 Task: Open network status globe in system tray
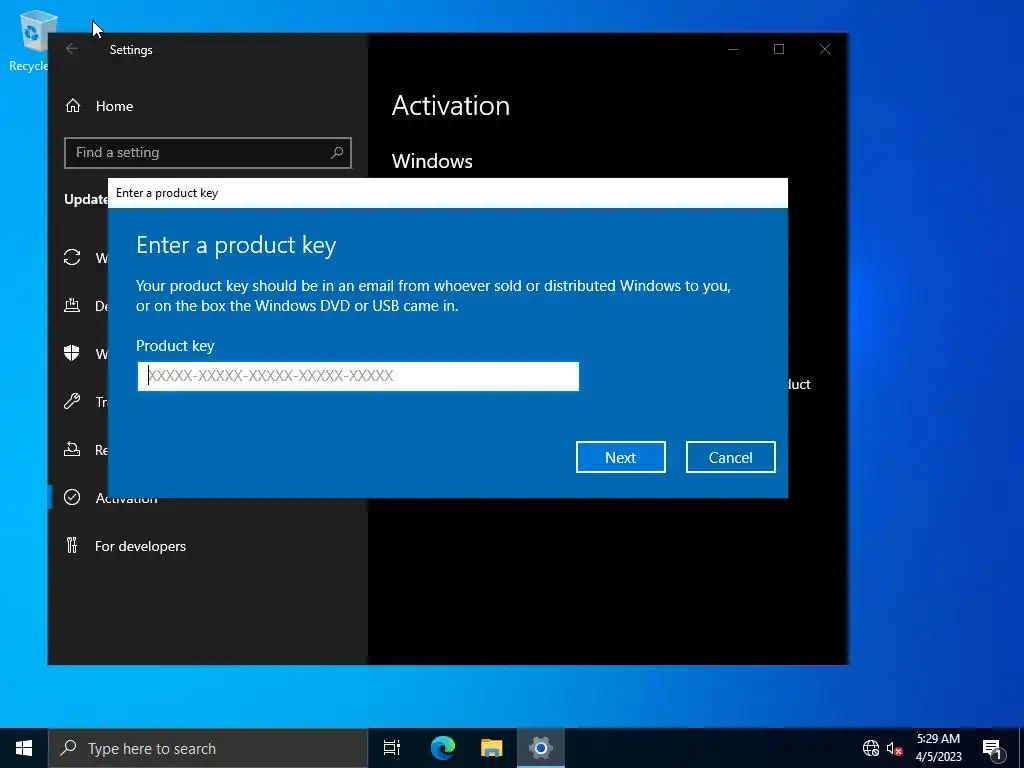[x=871, y=748]
